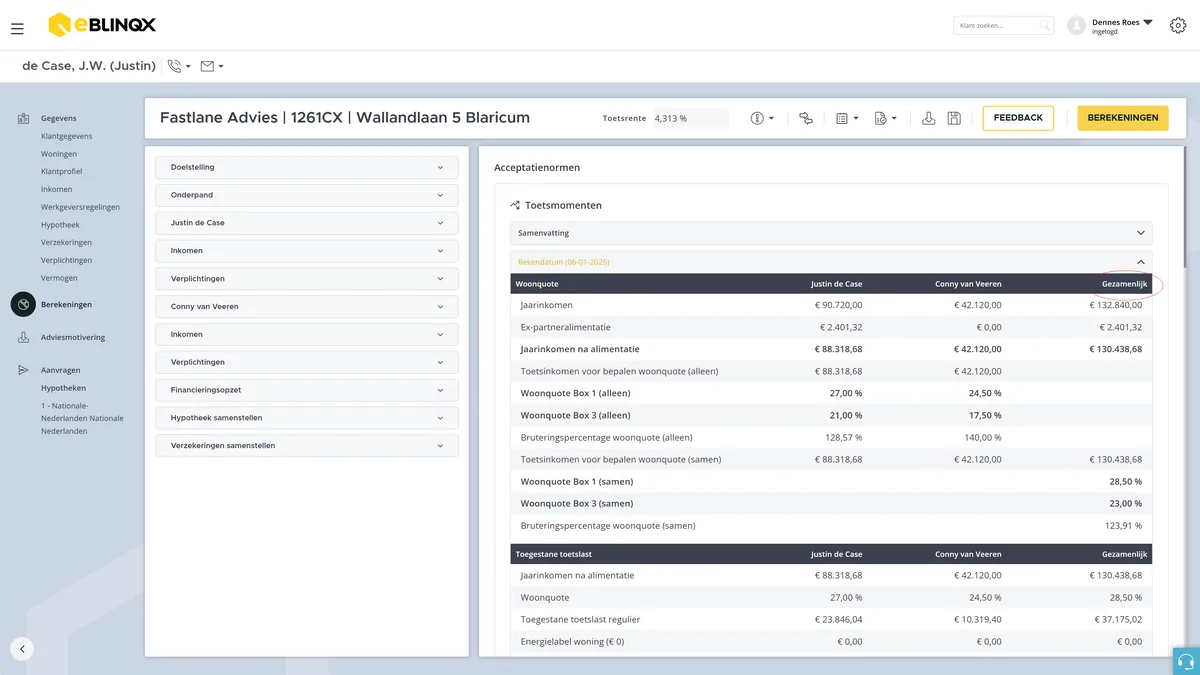Open the hamburger menu in the header
The width and height of the screenshot is (1200, 675).
(x=17, y=29)
